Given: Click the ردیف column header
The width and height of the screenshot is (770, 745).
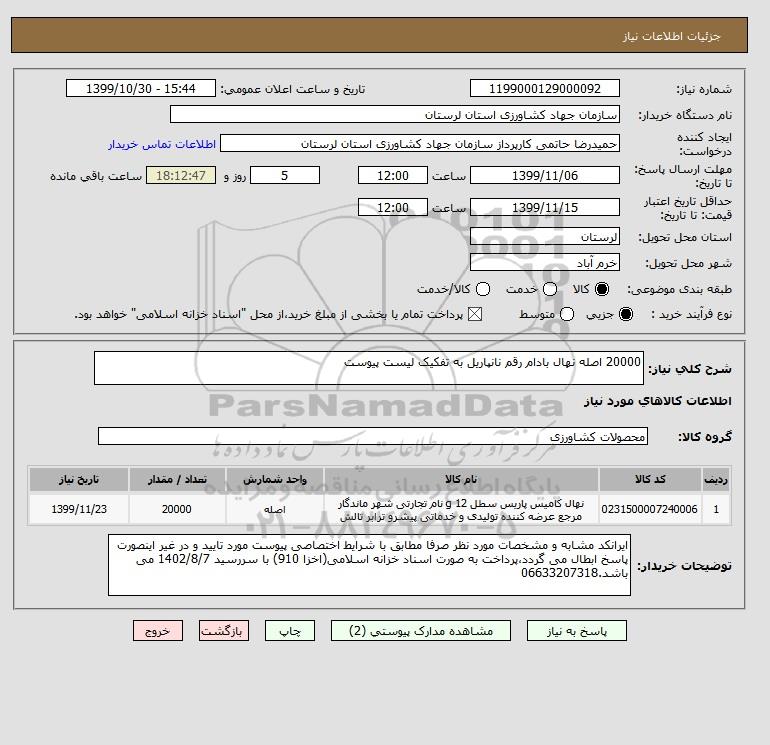Looking at the screenshot, I should pos(716,480).
